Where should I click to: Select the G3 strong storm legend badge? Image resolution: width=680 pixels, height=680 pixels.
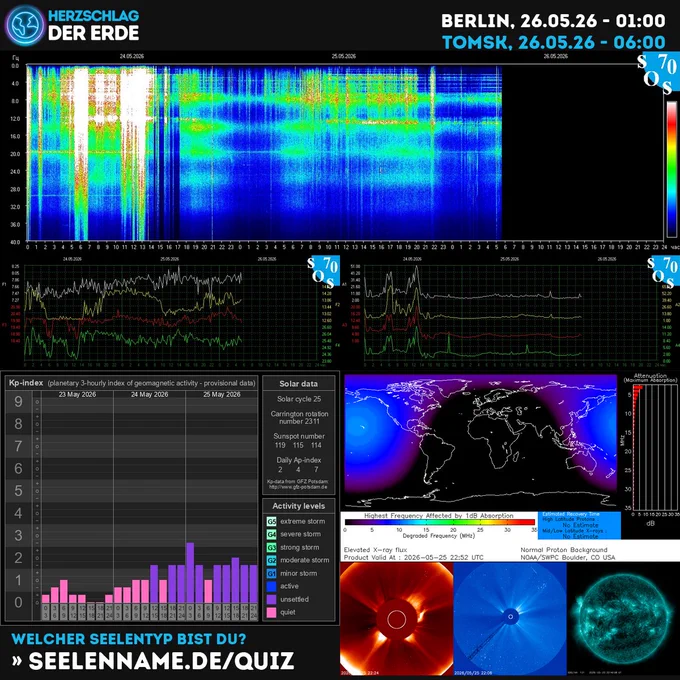click(271, 547)
